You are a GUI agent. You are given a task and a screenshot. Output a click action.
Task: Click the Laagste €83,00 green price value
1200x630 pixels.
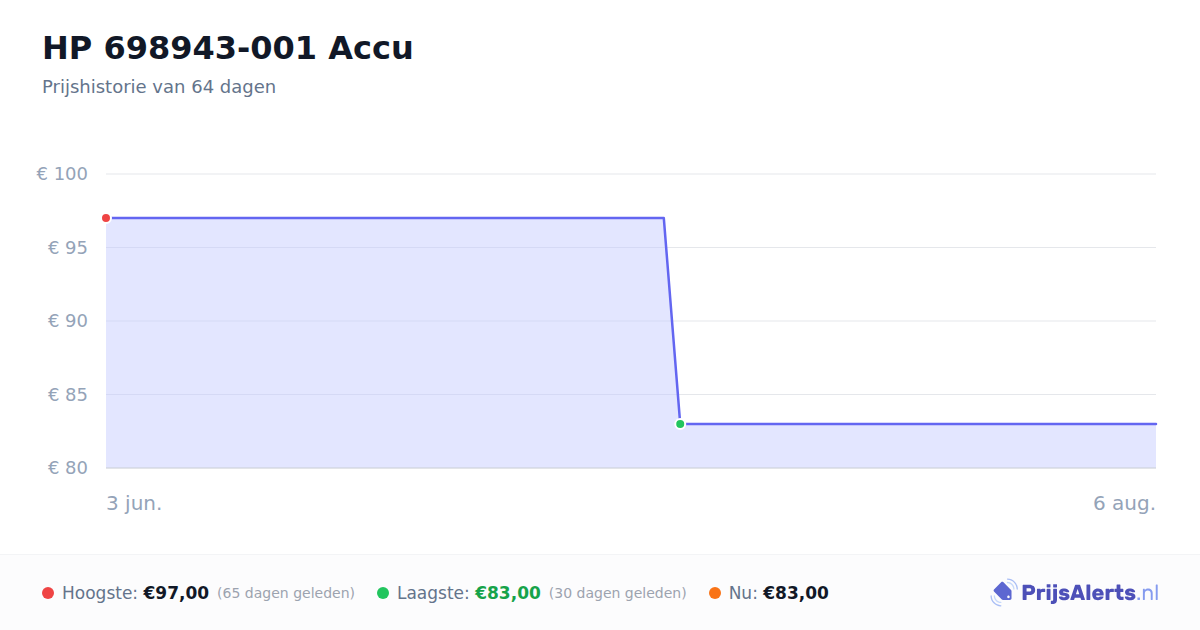508,593
